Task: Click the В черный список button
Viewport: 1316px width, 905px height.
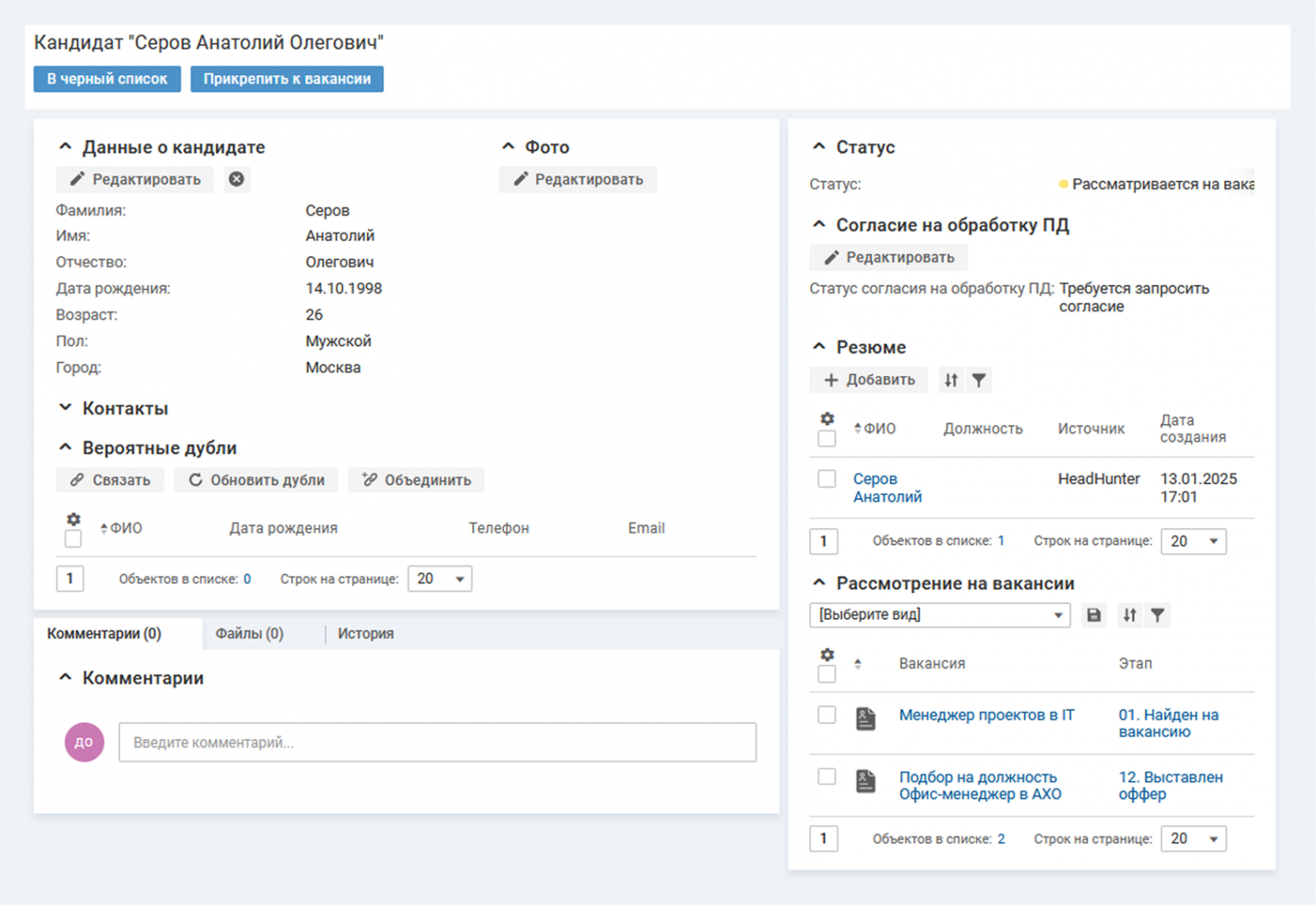Action: tap(107, 78)
